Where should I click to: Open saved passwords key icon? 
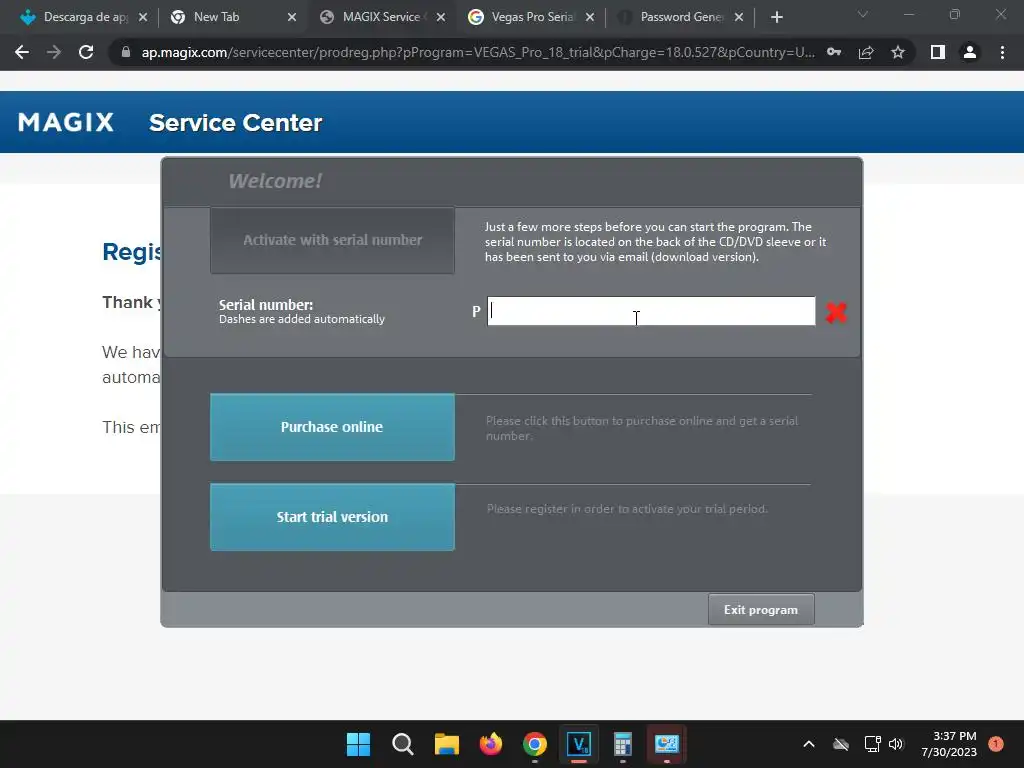[834, 52]
